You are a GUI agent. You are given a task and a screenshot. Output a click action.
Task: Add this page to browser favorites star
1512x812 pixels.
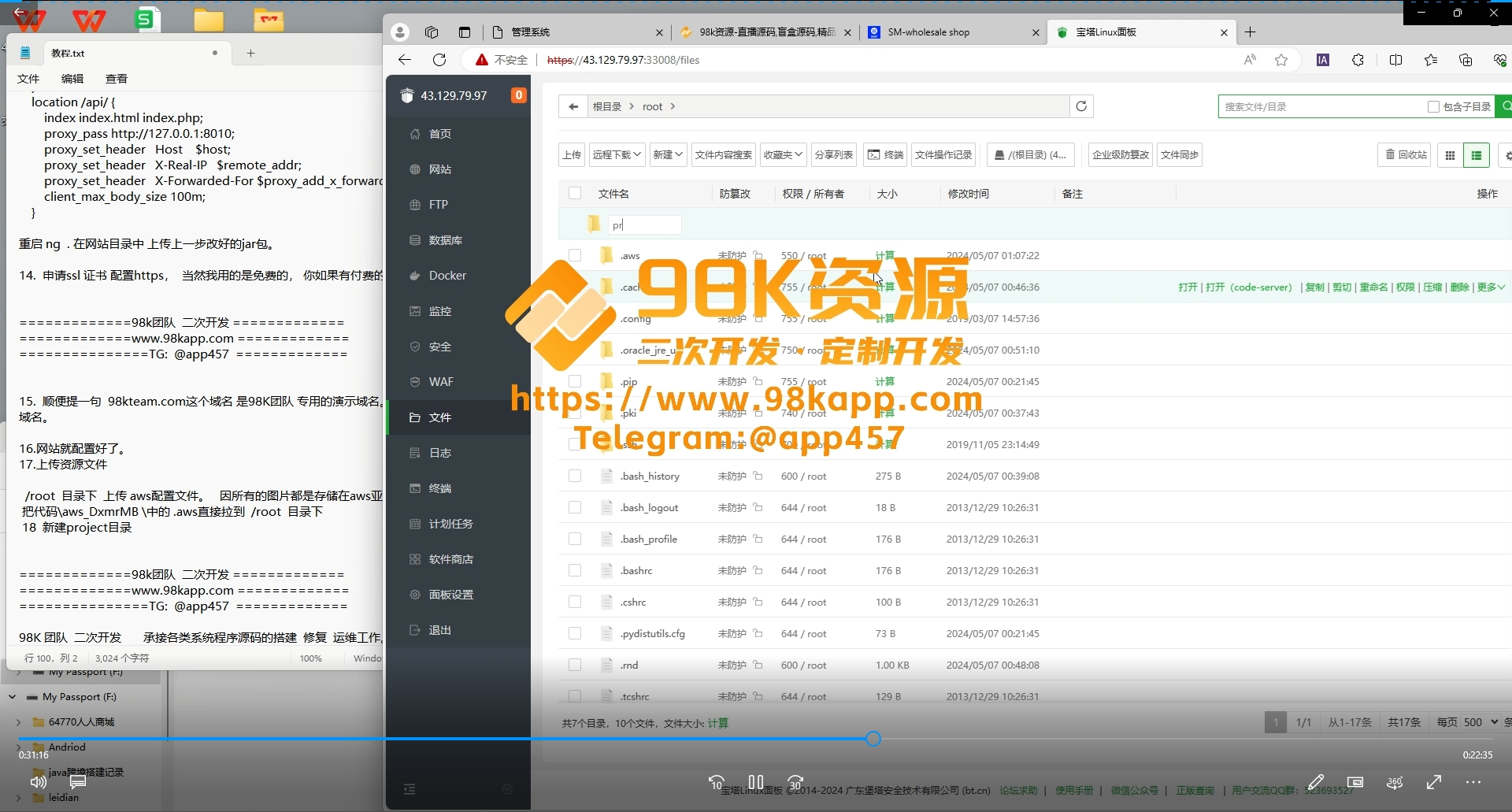[1281, 60]
